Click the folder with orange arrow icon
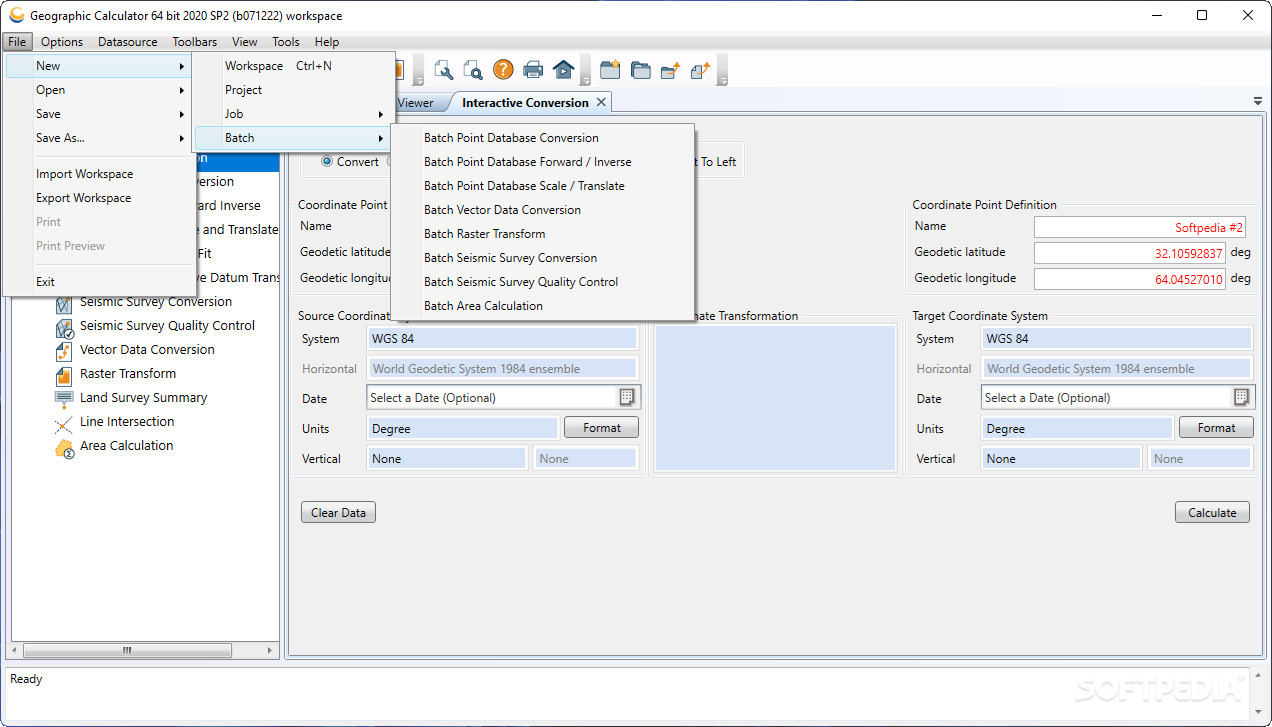This screenshot has width=1272, height=727. pyautogui.click(x=670, y=70)
